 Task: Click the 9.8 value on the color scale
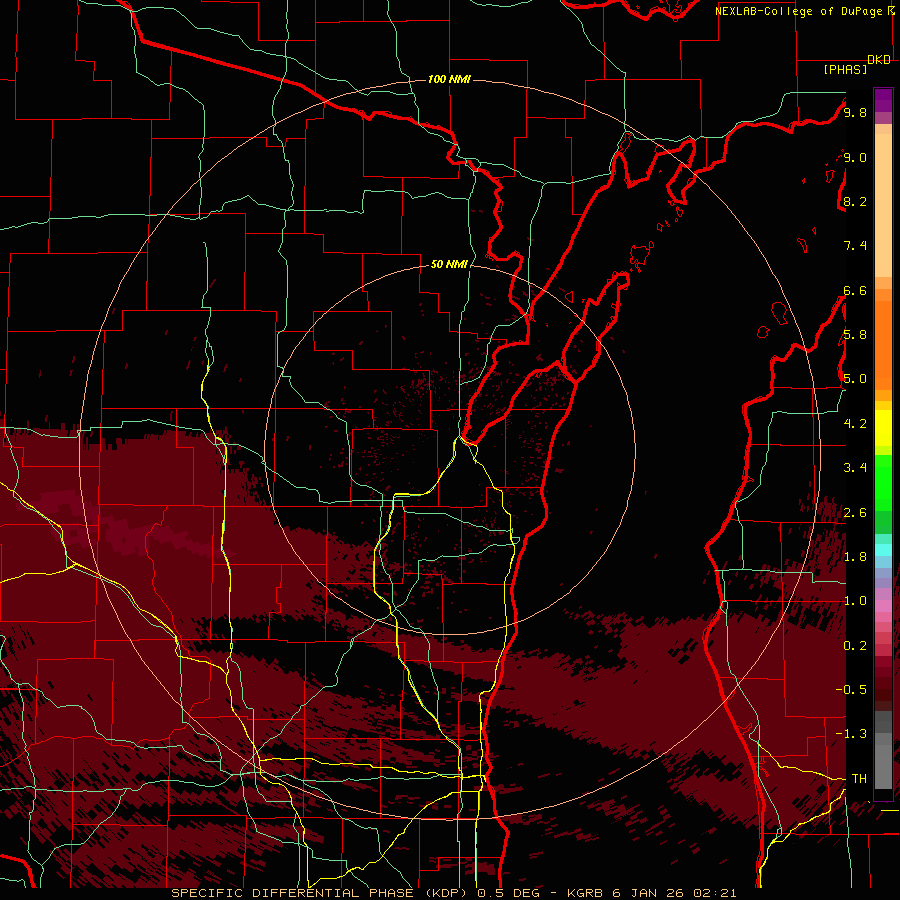click(855, 112)
